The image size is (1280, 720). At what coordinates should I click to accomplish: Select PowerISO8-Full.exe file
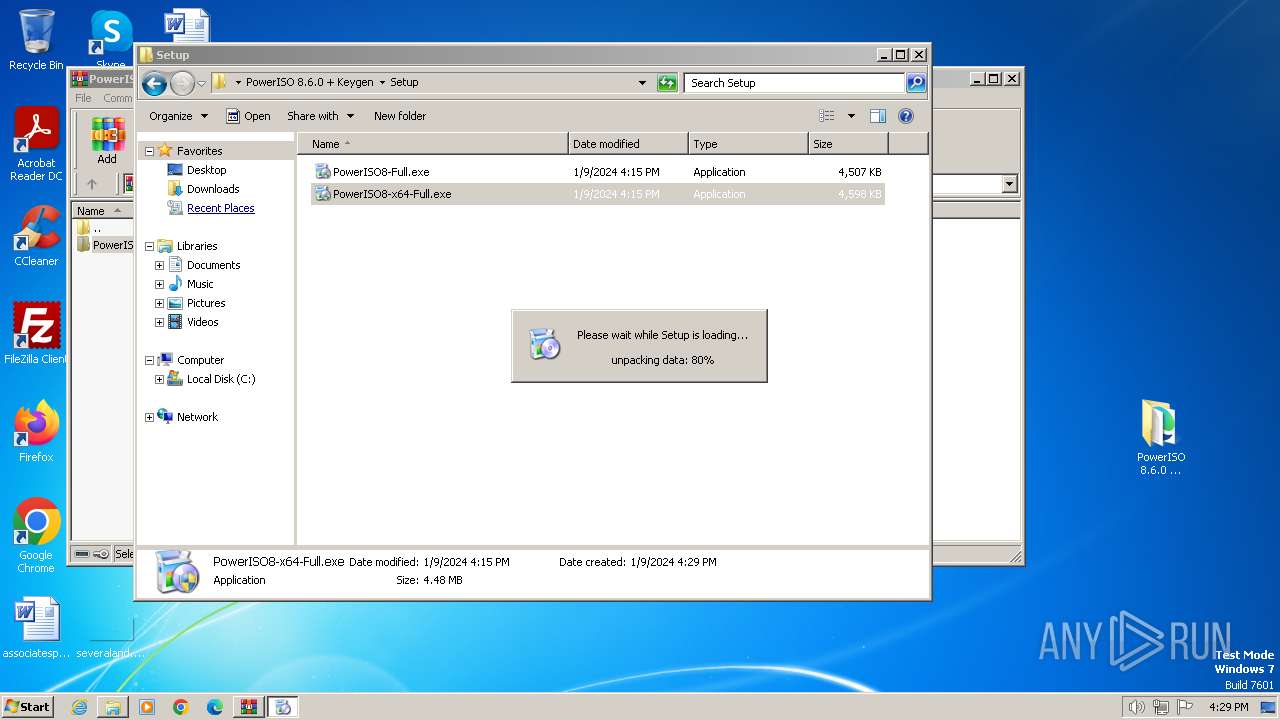pyautogui.click(x=598, y=172)
